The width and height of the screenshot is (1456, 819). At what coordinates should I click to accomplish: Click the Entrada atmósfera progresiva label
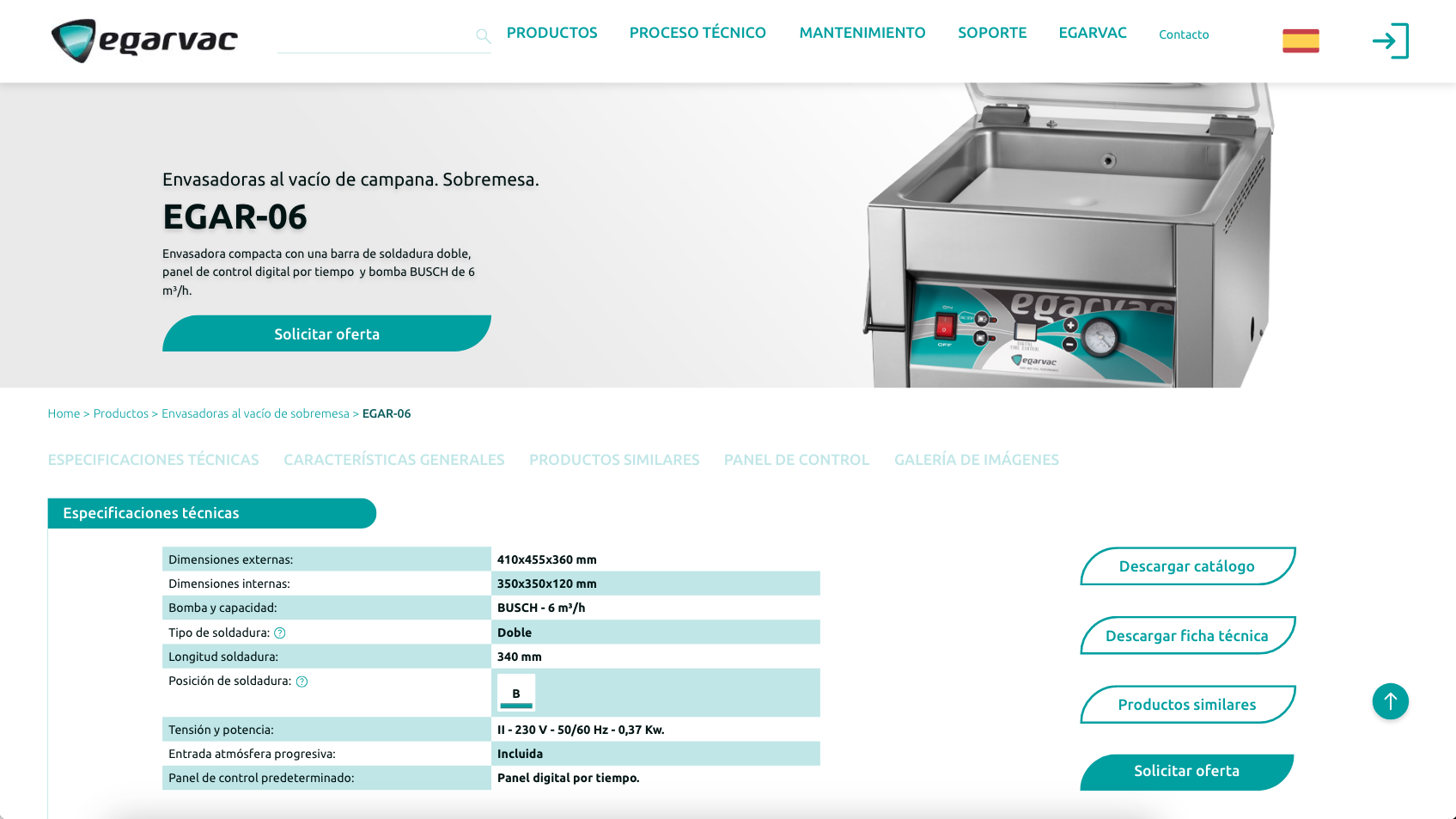tap(252, 754)
